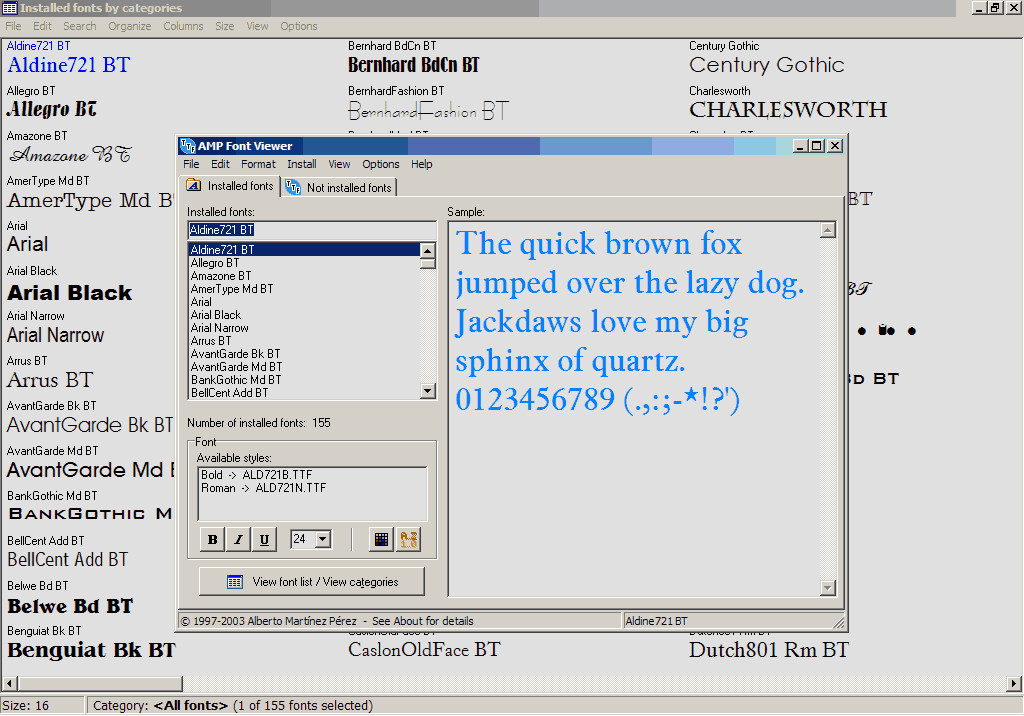Open Edit menu in AMP Font Viewer
This screenshot has height=716, width=1024.
point(220,164)
